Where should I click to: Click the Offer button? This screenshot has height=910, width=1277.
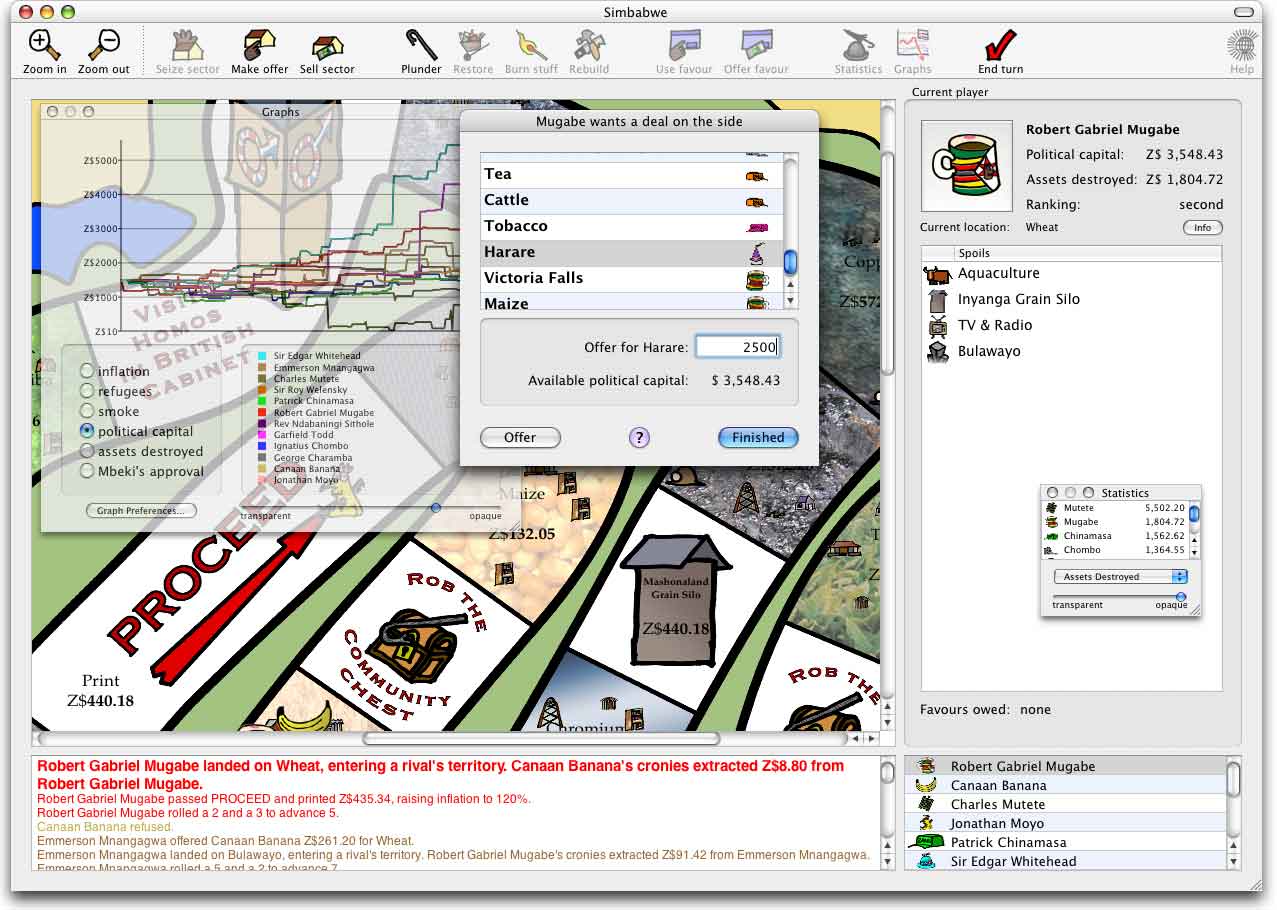point(520,438)
